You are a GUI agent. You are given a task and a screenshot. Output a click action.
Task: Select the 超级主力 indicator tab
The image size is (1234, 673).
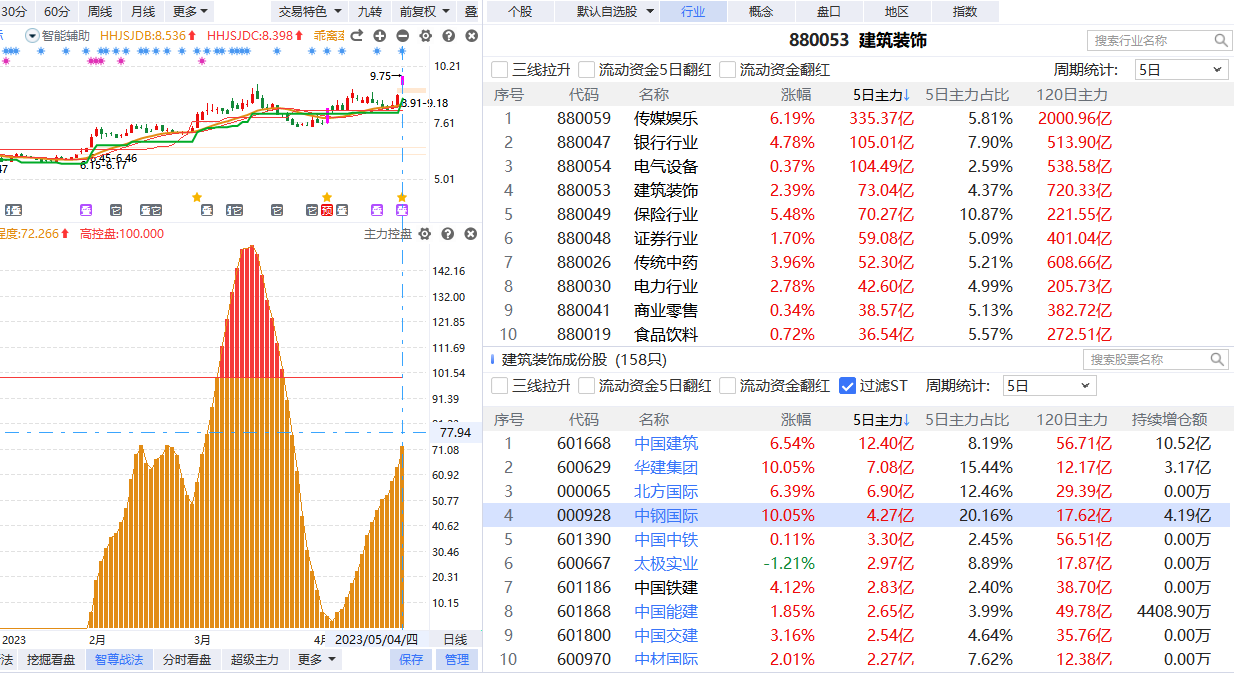point(255,660)
